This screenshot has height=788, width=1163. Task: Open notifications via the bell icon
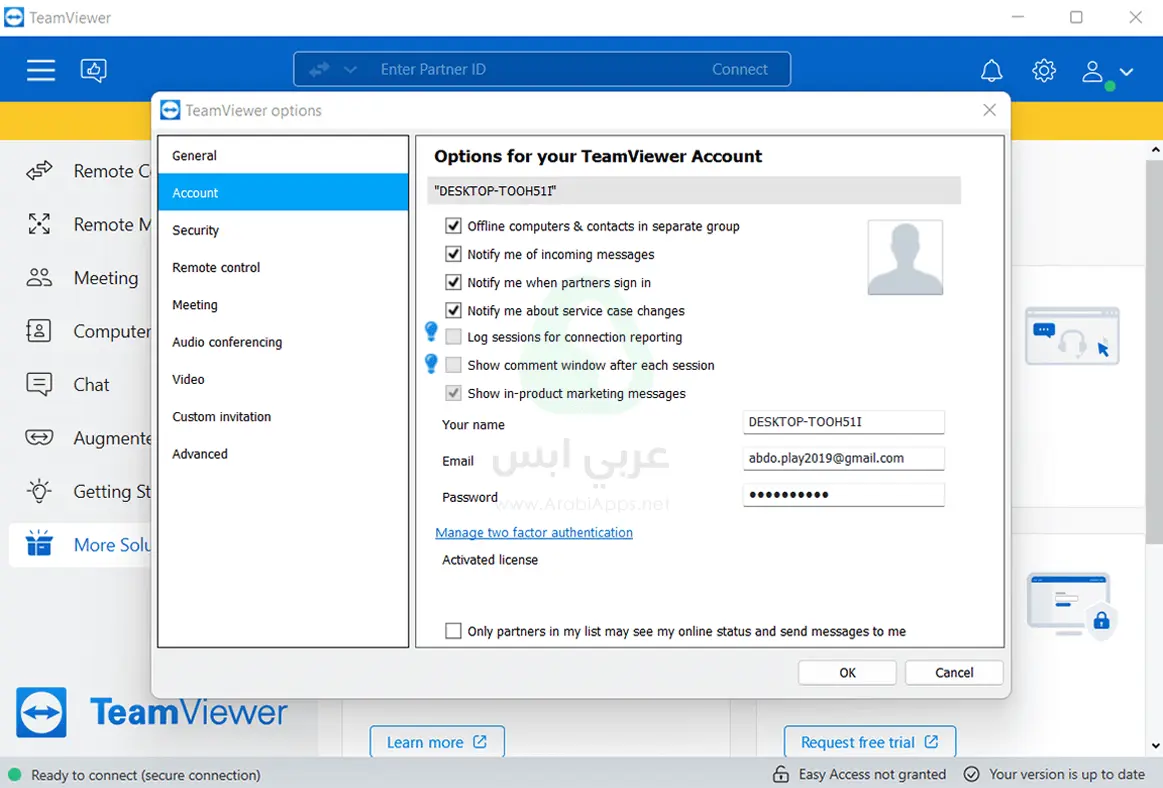[x=991, y=69]
